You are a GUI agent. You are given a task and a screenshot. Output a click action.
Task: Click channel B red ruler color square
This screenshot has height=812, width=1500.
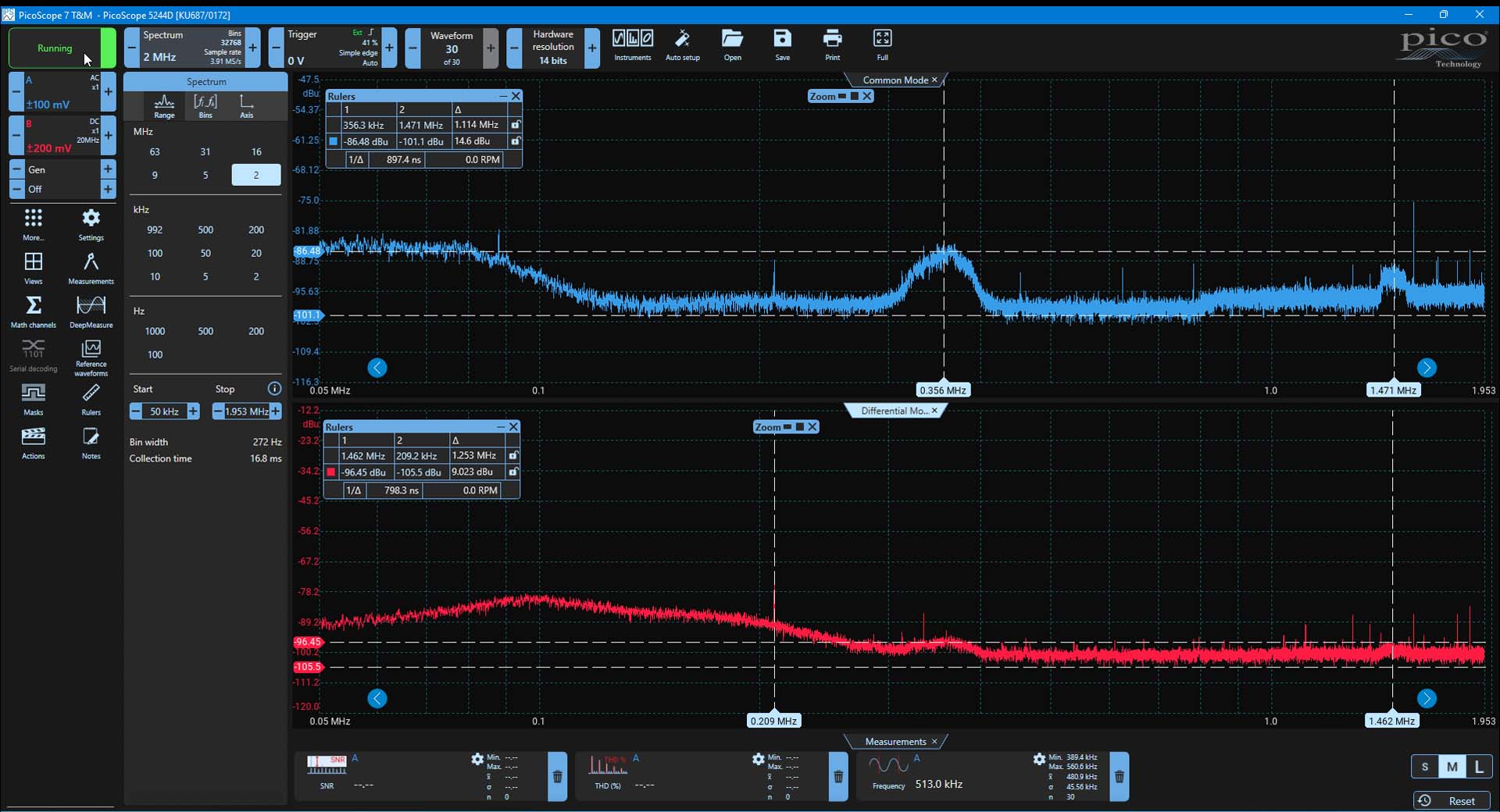(x=331, y=472)
